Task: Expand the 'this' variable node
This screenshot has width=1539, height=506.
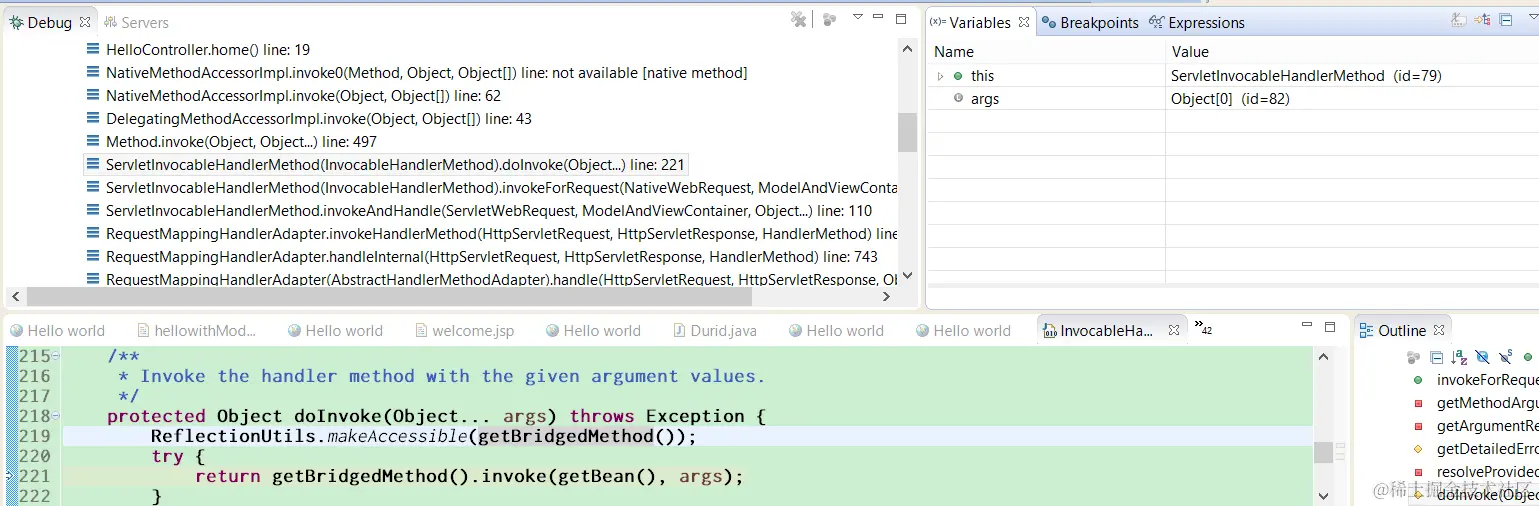Action: [940, 76]
